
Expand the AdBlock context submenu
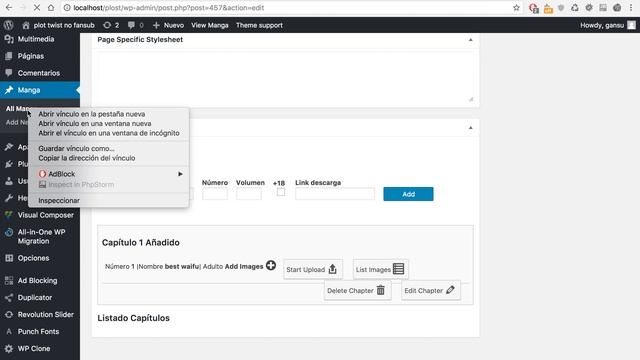coord(109,174)
